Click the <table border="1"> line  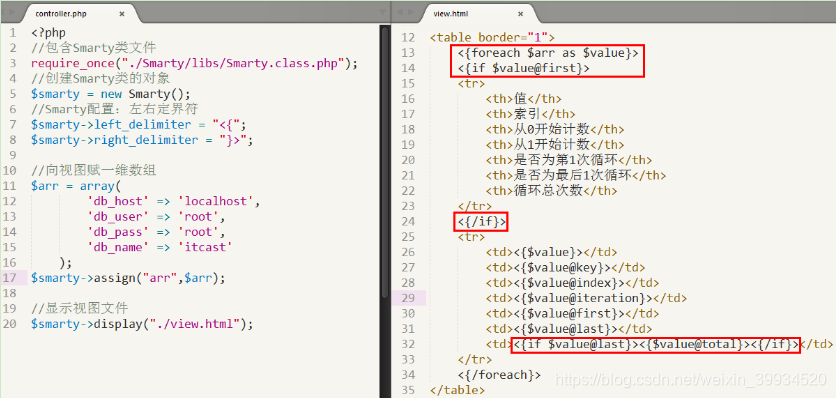492,37
